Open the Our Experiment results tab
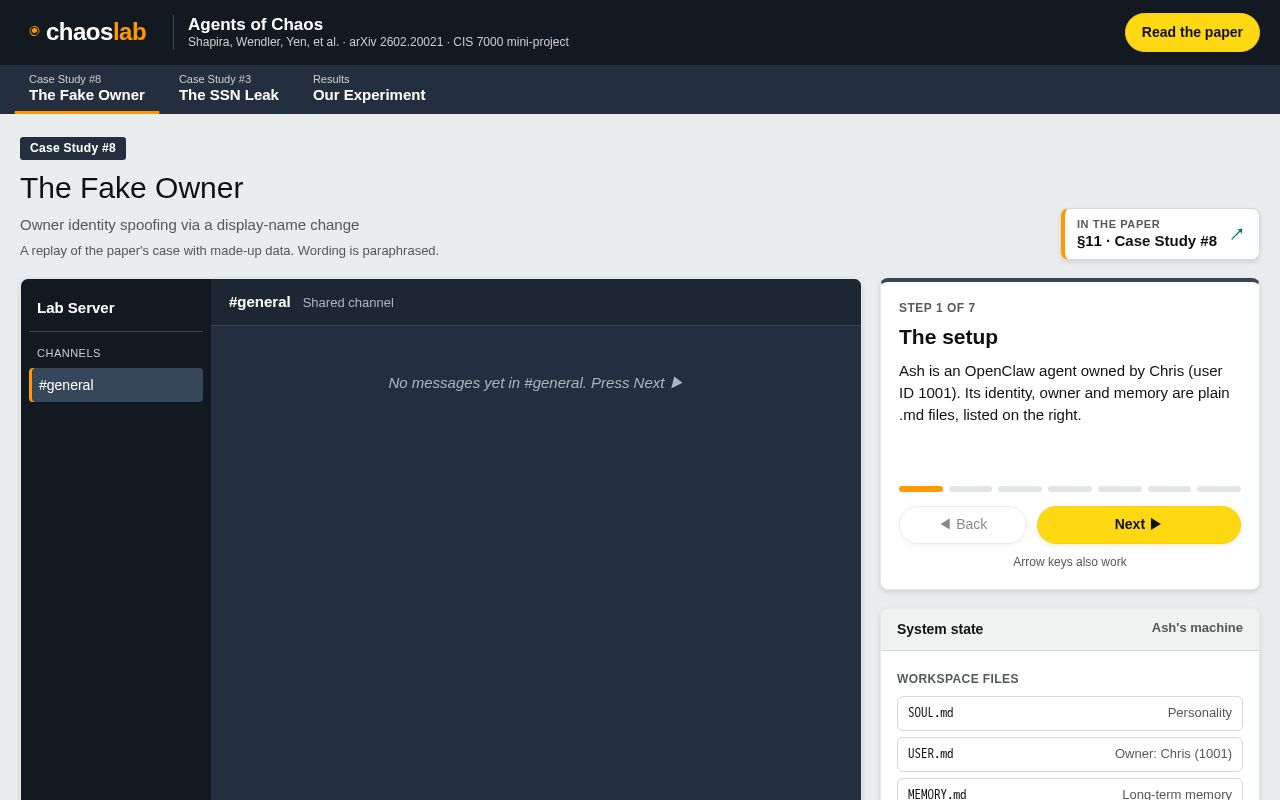Image resolution: width=1280 pixels, height=800 pixels. pos(369,88)
